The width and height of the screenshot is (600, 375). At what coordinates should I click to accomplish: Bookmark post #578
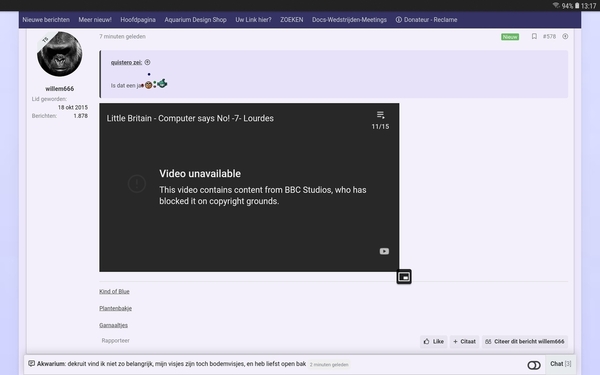[534, 36]
